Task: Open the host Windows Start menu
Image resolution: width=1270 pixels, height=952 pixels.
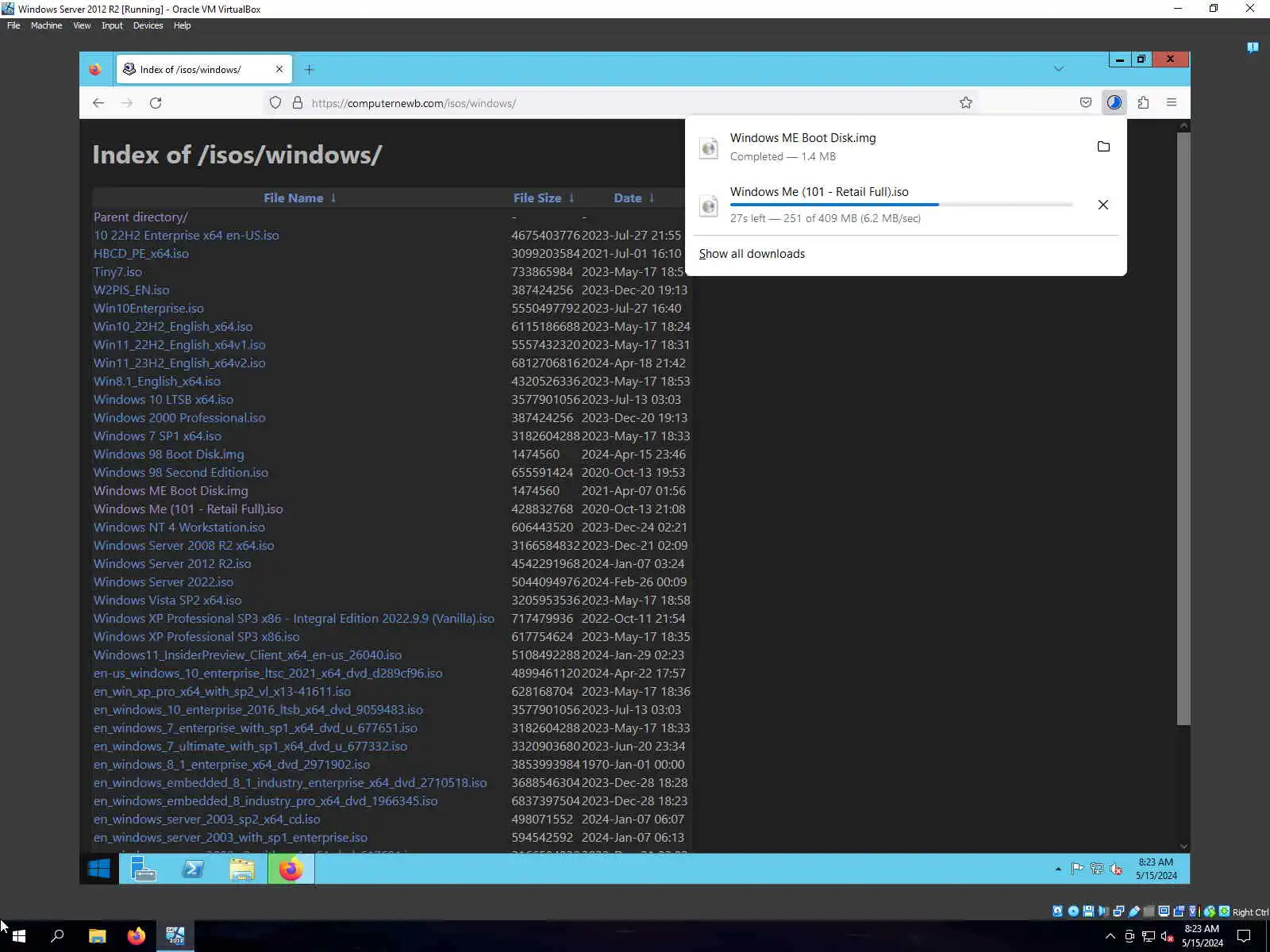Action: (19, 936)
